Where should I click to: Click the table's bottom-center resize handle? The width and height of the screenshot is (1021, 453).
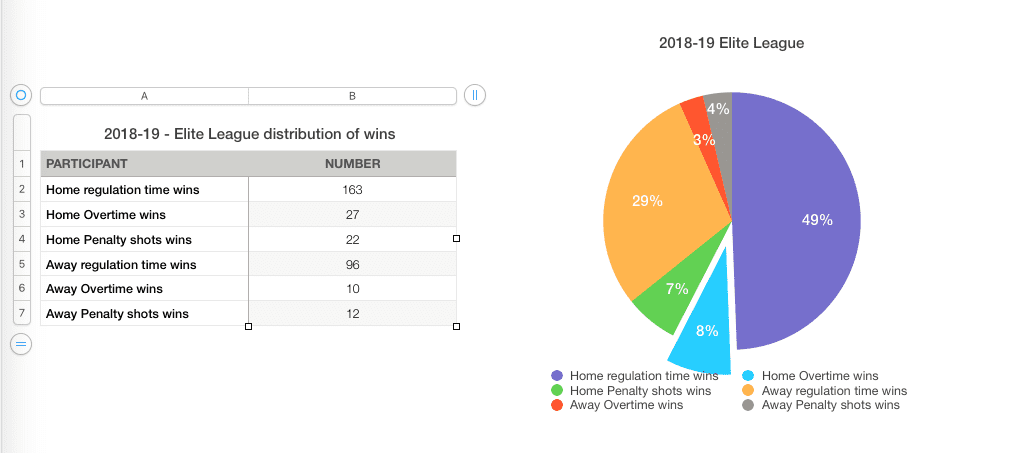248,327
